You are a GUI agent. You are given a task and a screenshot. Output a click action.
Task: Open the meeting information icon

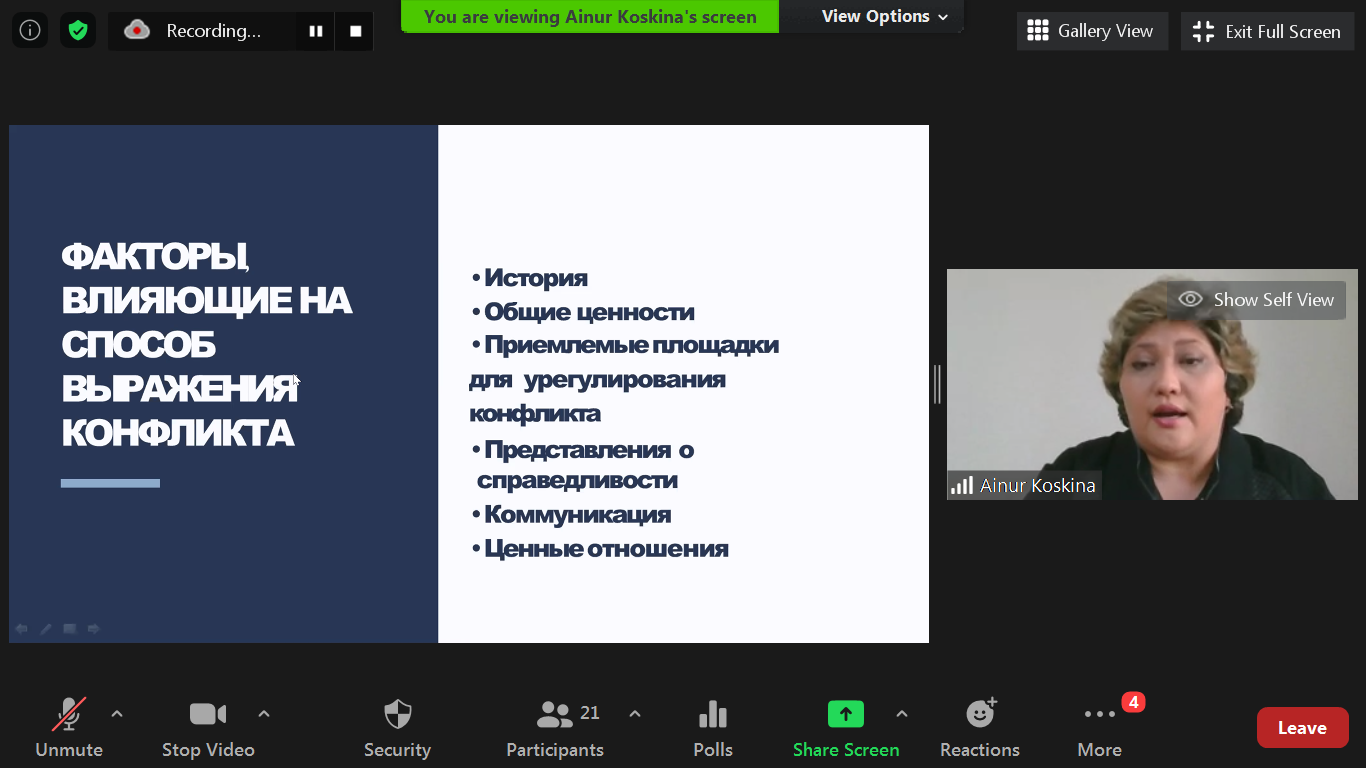[30, 31]
